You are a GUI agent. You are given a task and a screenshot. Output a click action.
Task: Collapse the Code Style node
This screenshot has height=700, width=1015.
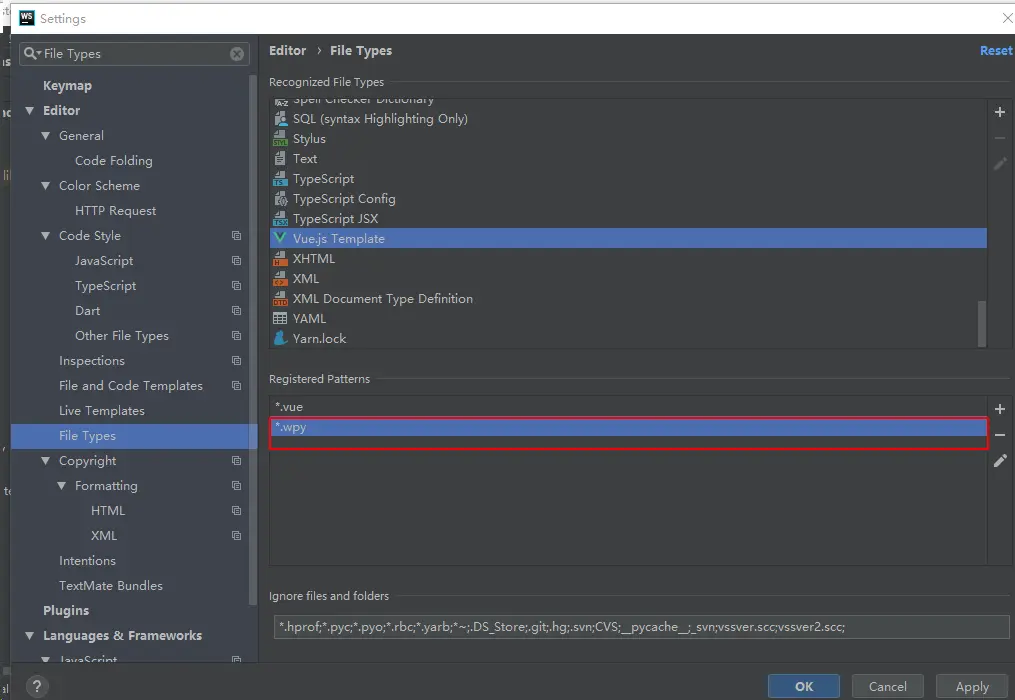(45, 236)
